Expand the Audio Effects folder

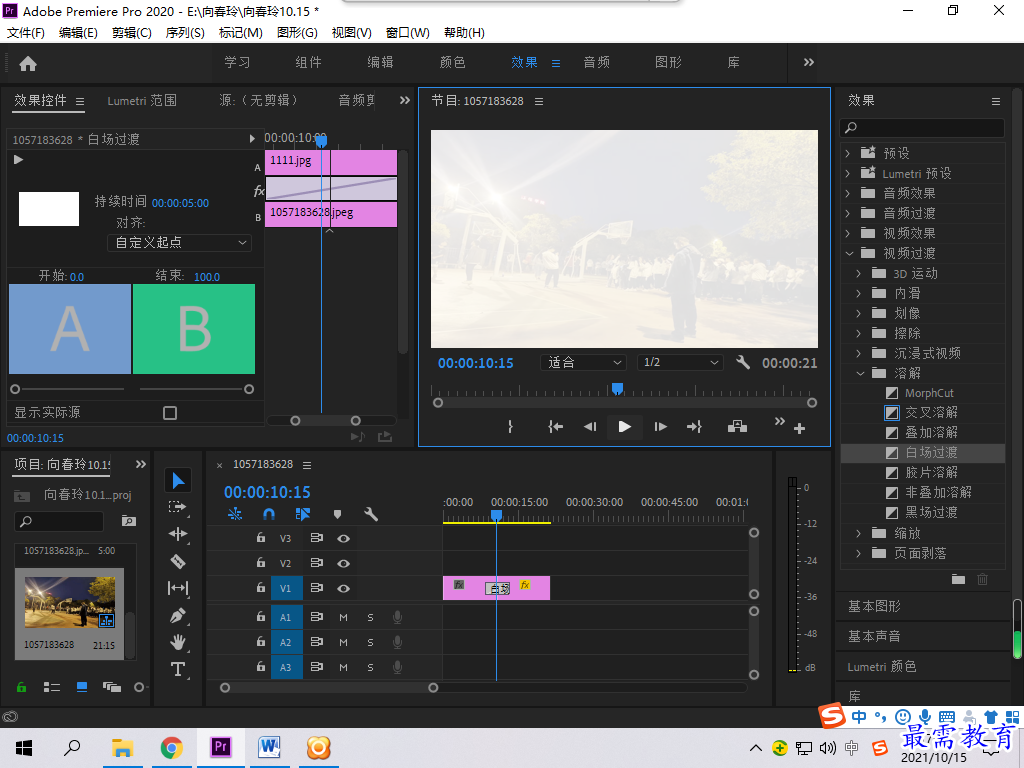point(848,193)
